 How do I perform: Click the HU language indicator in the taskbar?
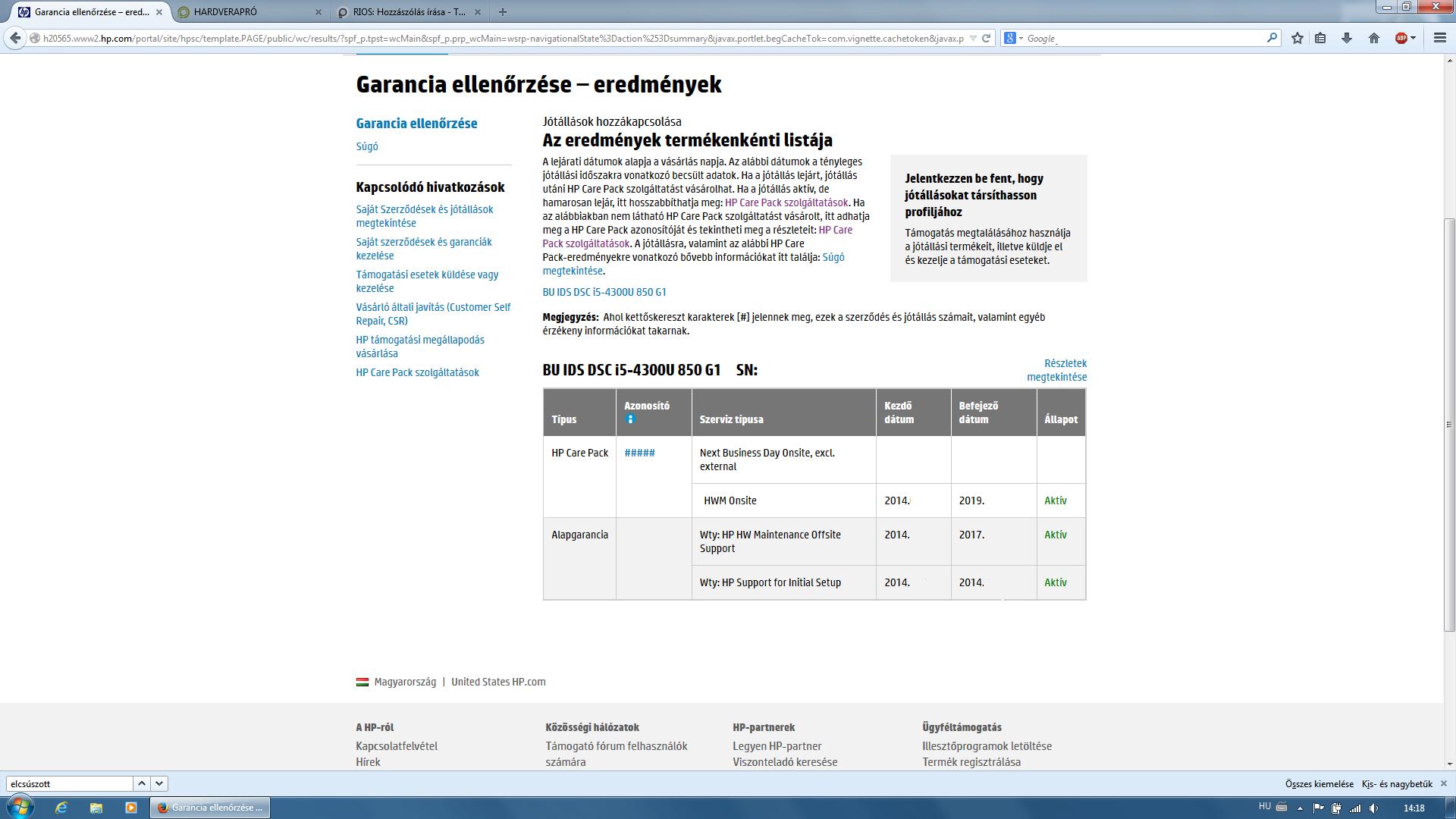click(1264, 806)
